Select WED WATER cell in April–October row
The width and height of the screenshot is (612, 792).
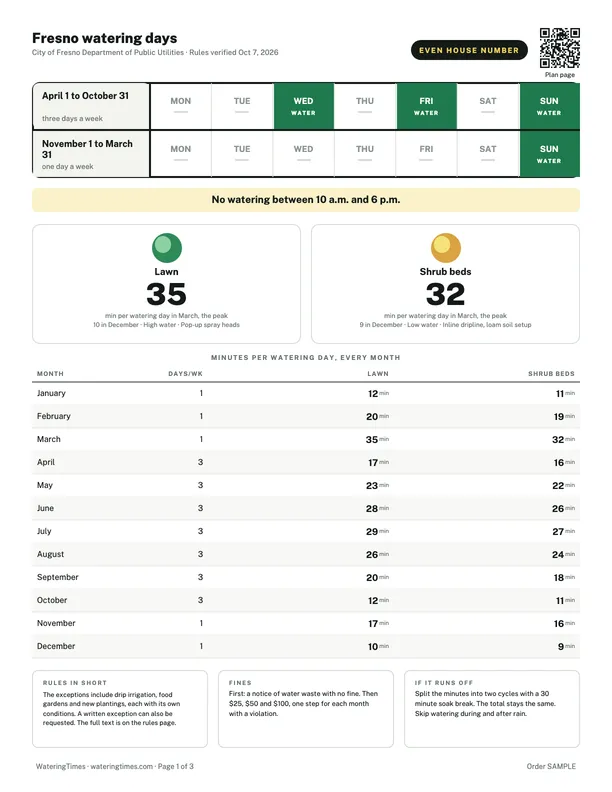[x=303, y=106]
